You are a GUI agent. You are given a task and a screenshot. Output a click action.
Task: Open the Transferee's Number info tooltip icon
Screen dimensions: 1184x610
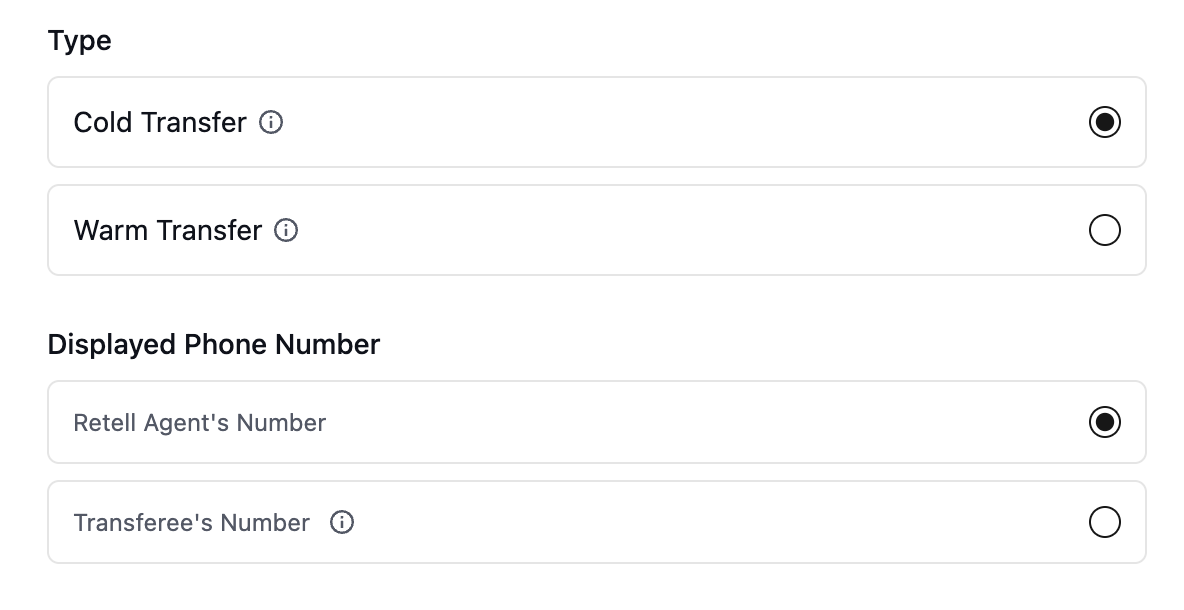tap(342, 522)
